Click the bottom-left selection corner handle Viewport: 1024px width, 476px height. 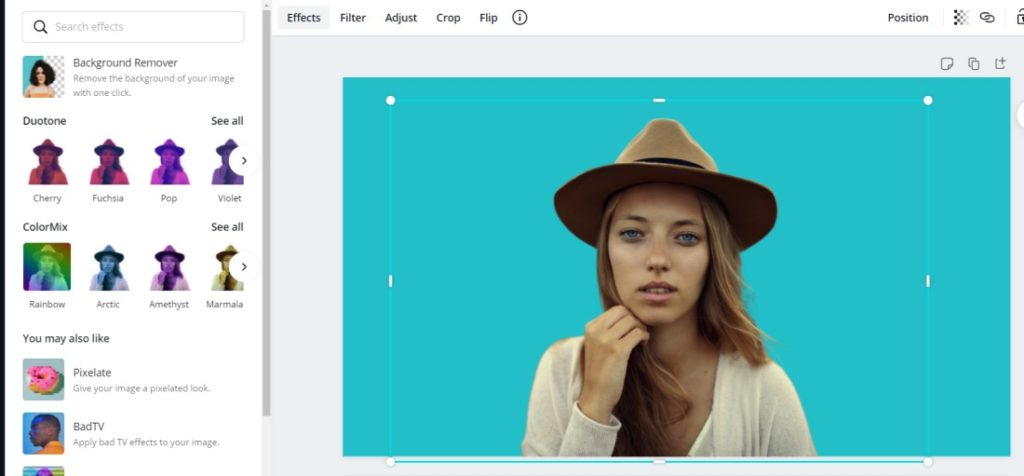coord(391,462)
